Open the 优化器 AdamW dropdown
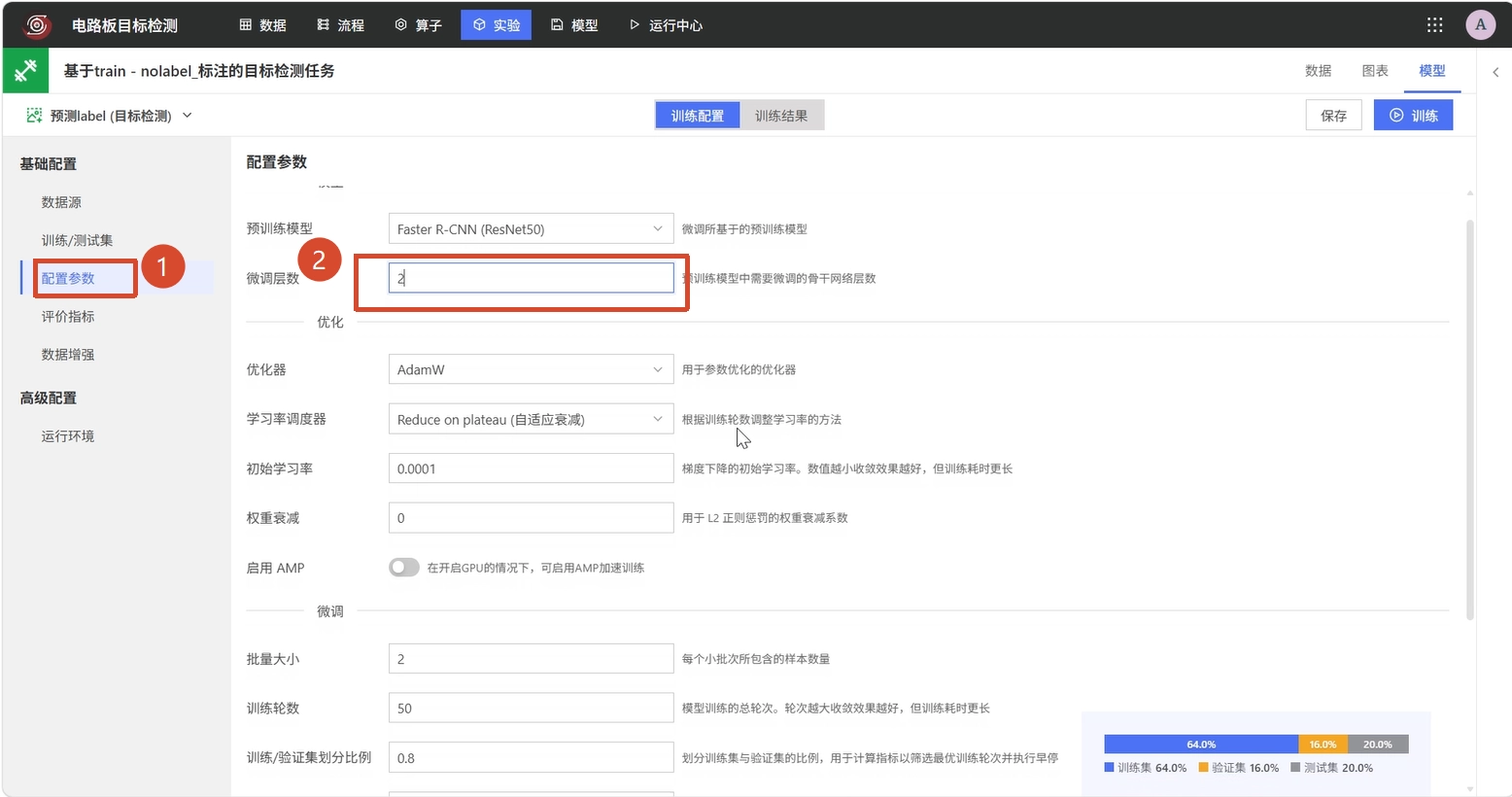 pos(531,369)
